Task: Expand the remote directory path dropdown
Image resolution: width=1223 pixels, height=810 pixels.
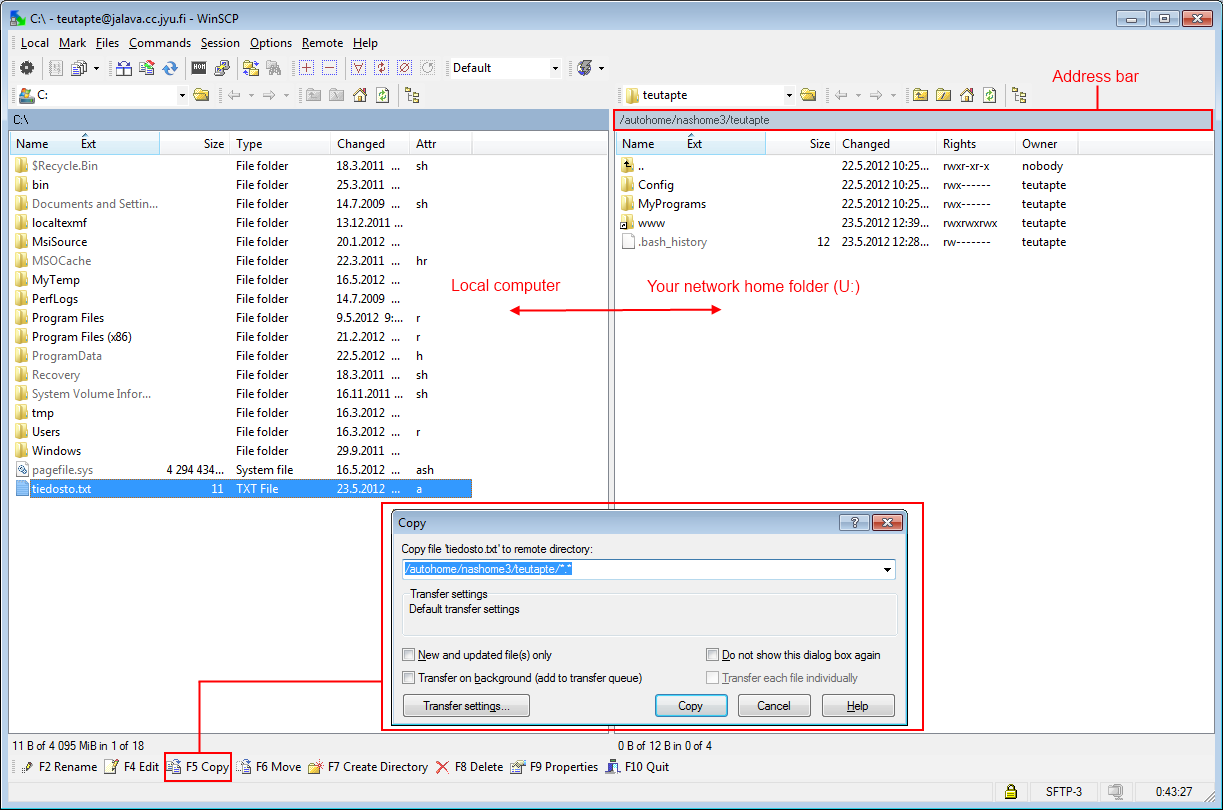Action: (887, 570)
